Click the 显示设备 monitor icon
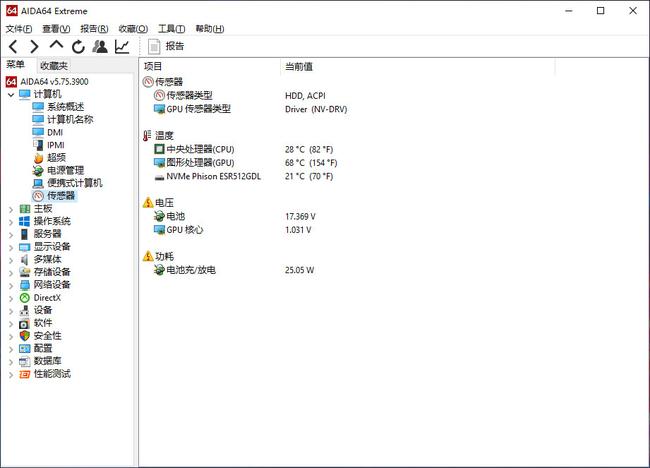650x468 pixels. pyautogui.click(x=25, y=247)
